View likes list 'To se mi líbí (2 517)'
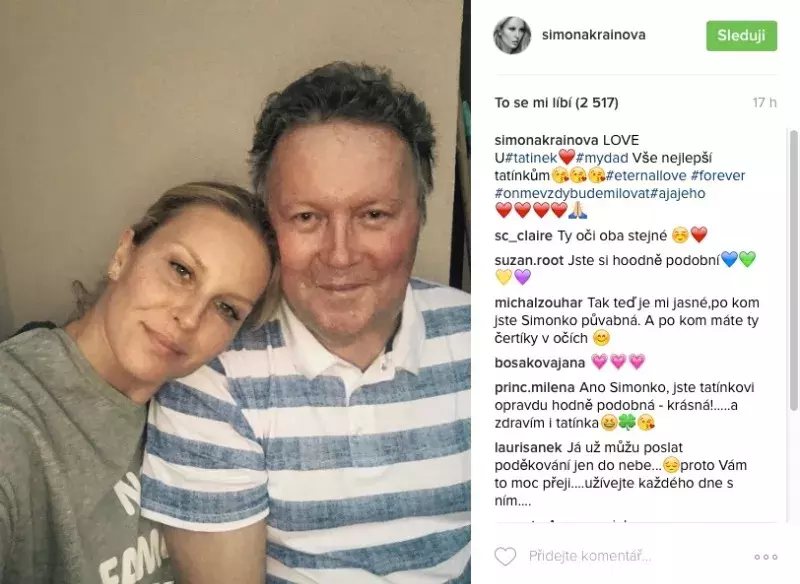 (x=556, y=103)
